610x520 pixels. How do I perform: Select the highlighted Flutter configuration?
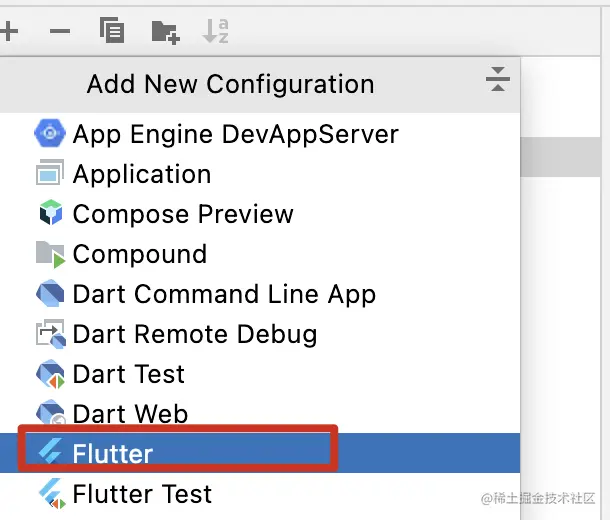click(112, 453)
